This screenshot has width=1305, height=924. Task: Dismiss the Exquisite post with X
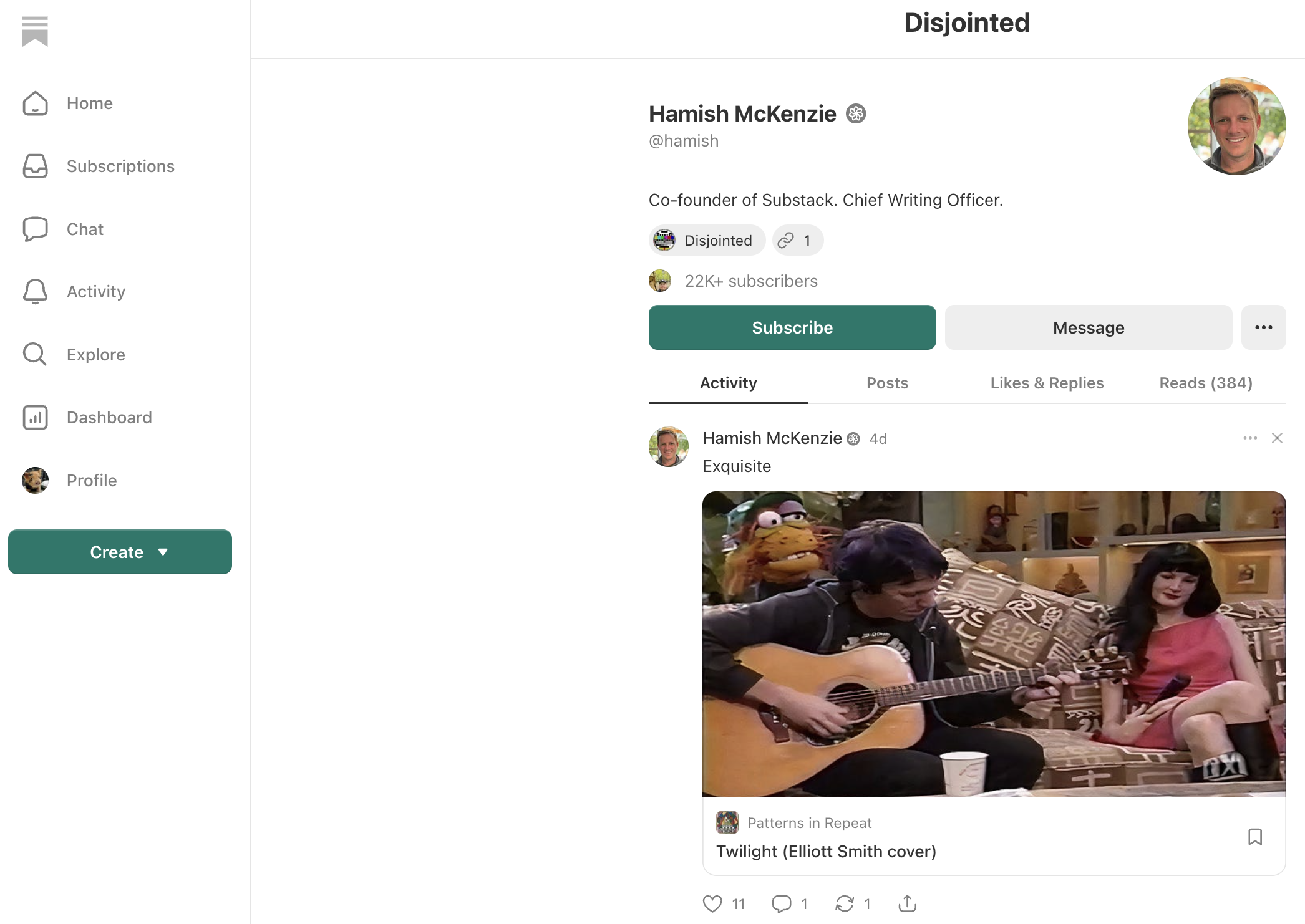[1277, 438]
